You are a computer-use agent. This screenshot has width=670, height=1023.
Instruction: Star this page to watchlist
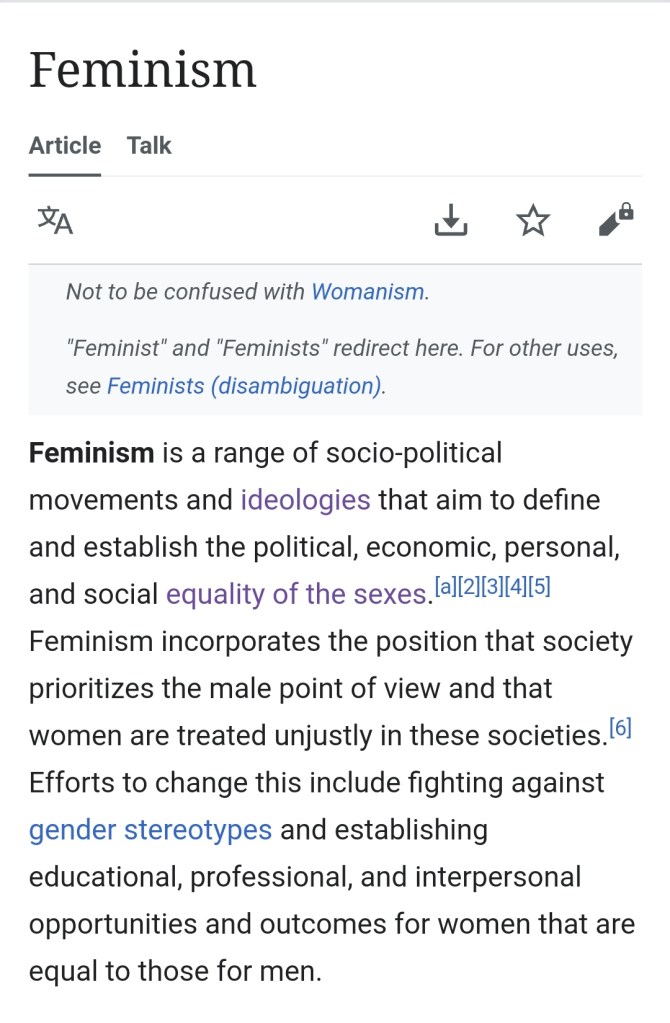[534, 220]
